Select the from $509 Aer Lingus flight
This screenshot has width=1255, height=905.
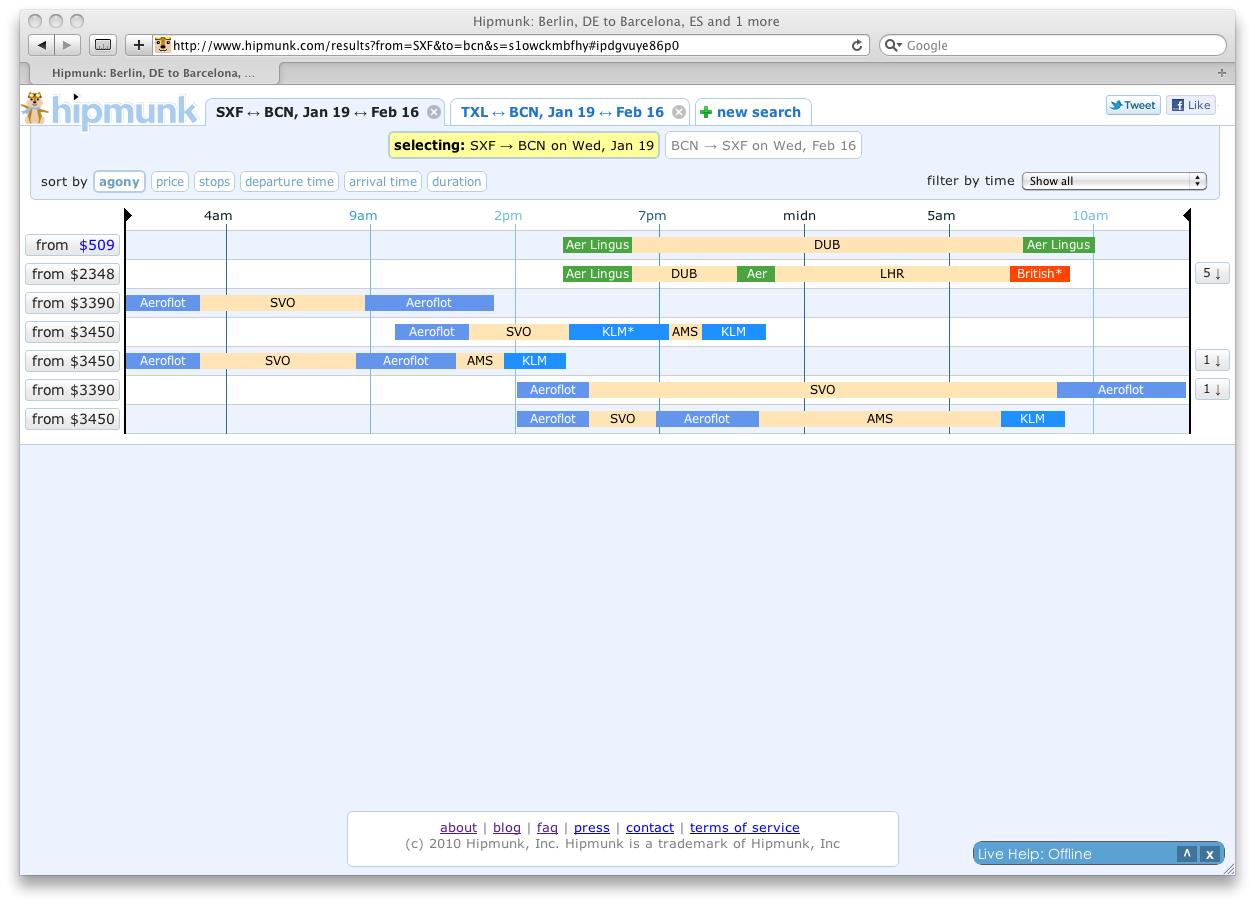(x=73, y=245)
